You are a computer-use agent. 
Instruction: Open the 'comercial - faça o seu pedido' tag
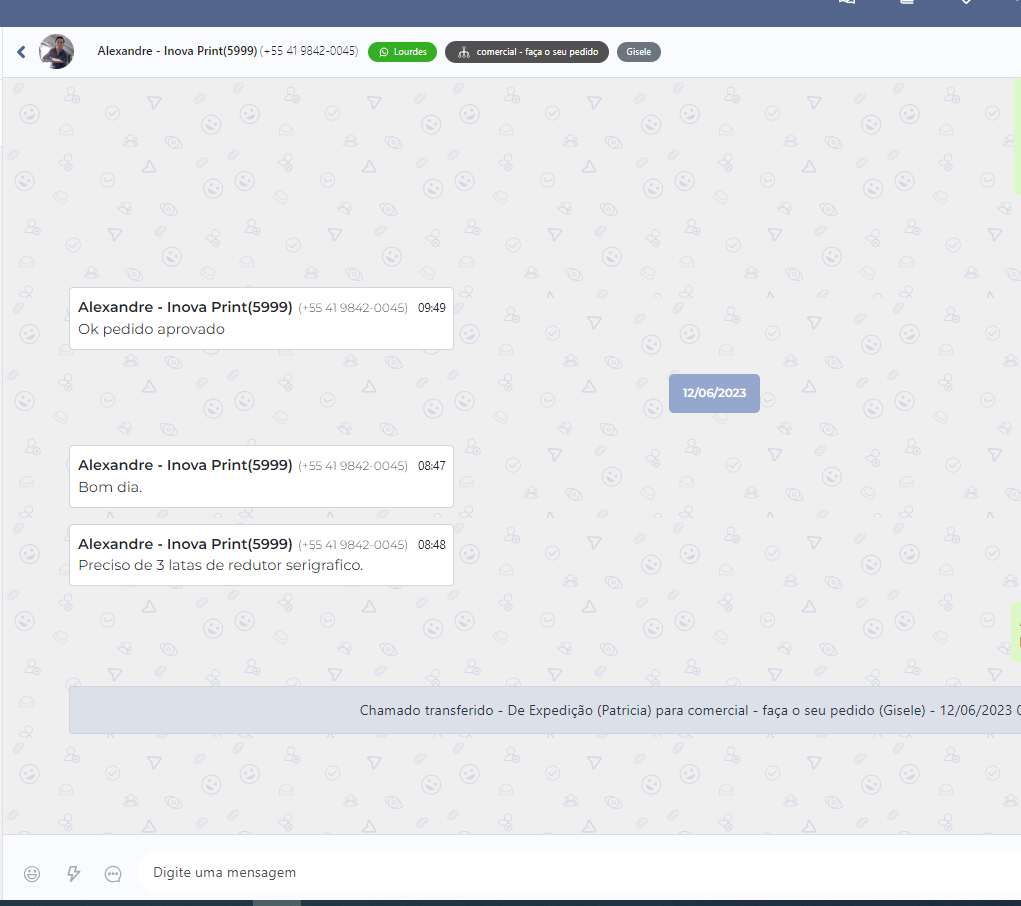click(x=527, y=52)
